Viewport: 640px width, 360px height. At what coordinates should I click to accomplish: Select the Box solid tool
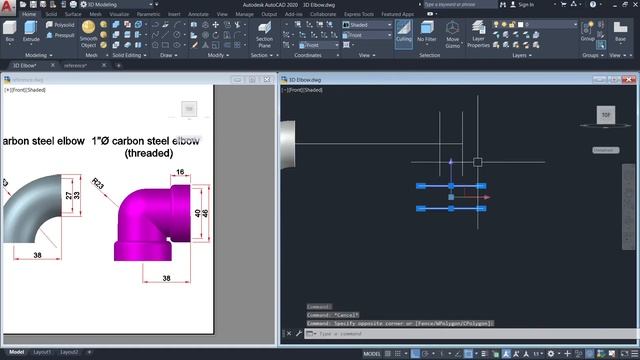tap(9, 32)
